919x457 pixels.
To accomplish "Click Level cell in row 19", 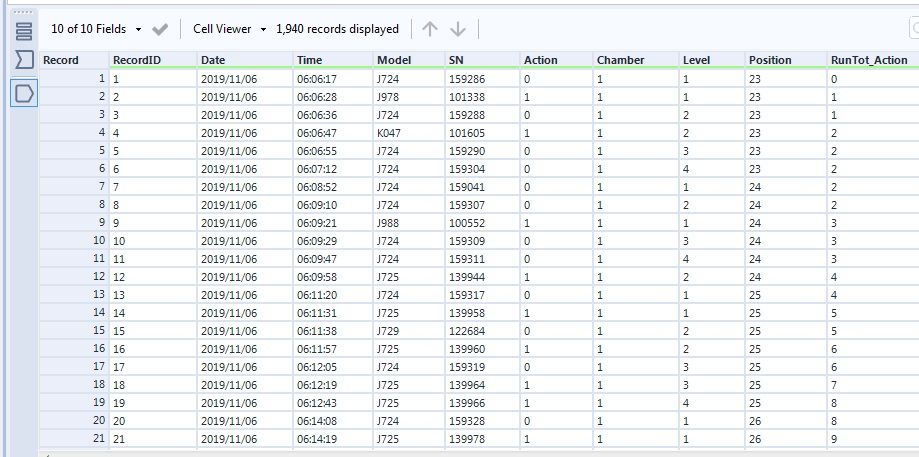I will pos(712,403).
